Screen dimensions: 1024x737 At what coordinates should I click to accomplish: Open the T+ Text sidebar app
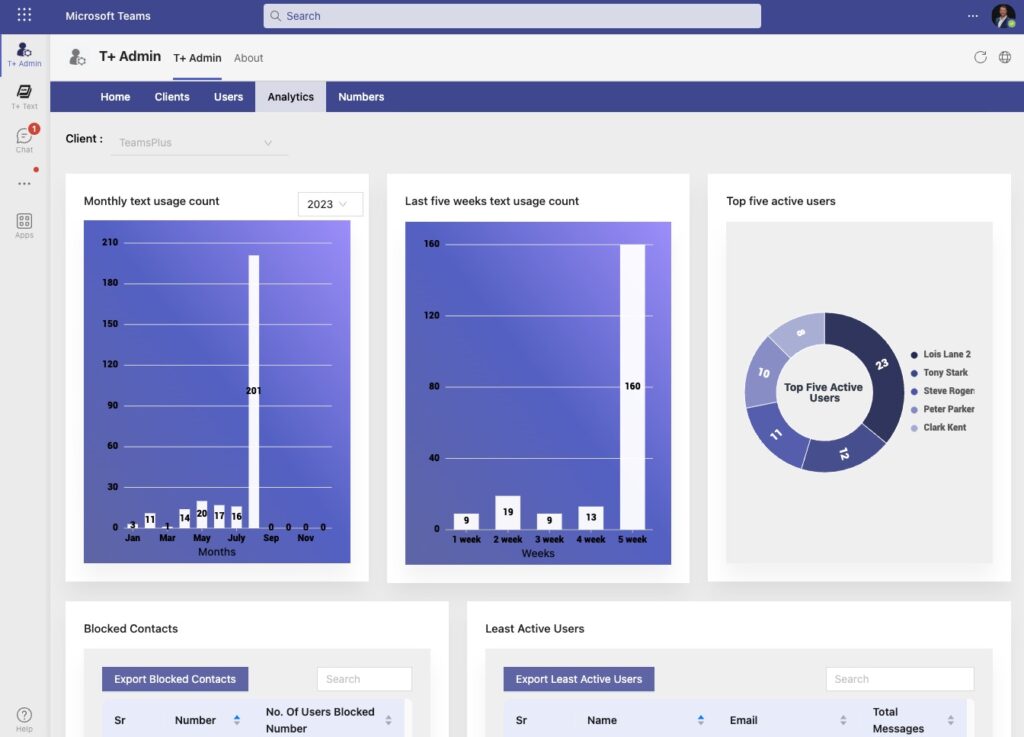[24, 96]
